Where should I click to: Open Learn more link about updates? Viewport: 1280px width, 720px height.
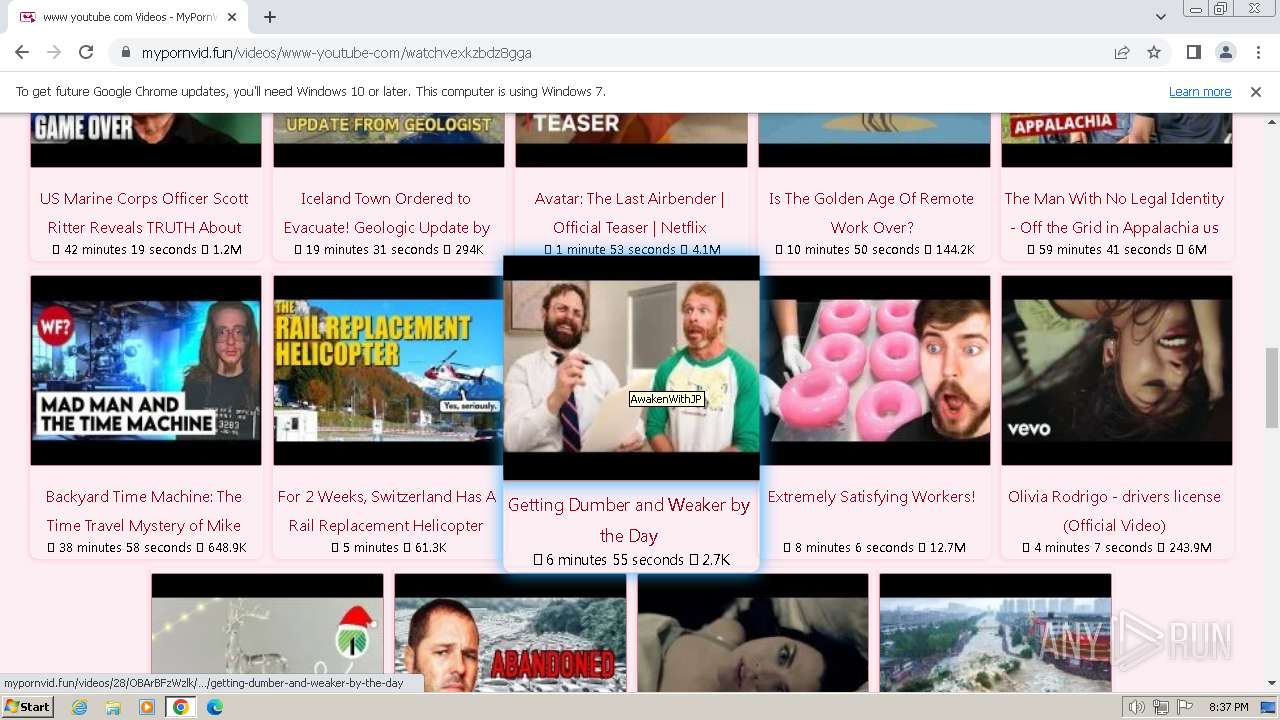1200,91
